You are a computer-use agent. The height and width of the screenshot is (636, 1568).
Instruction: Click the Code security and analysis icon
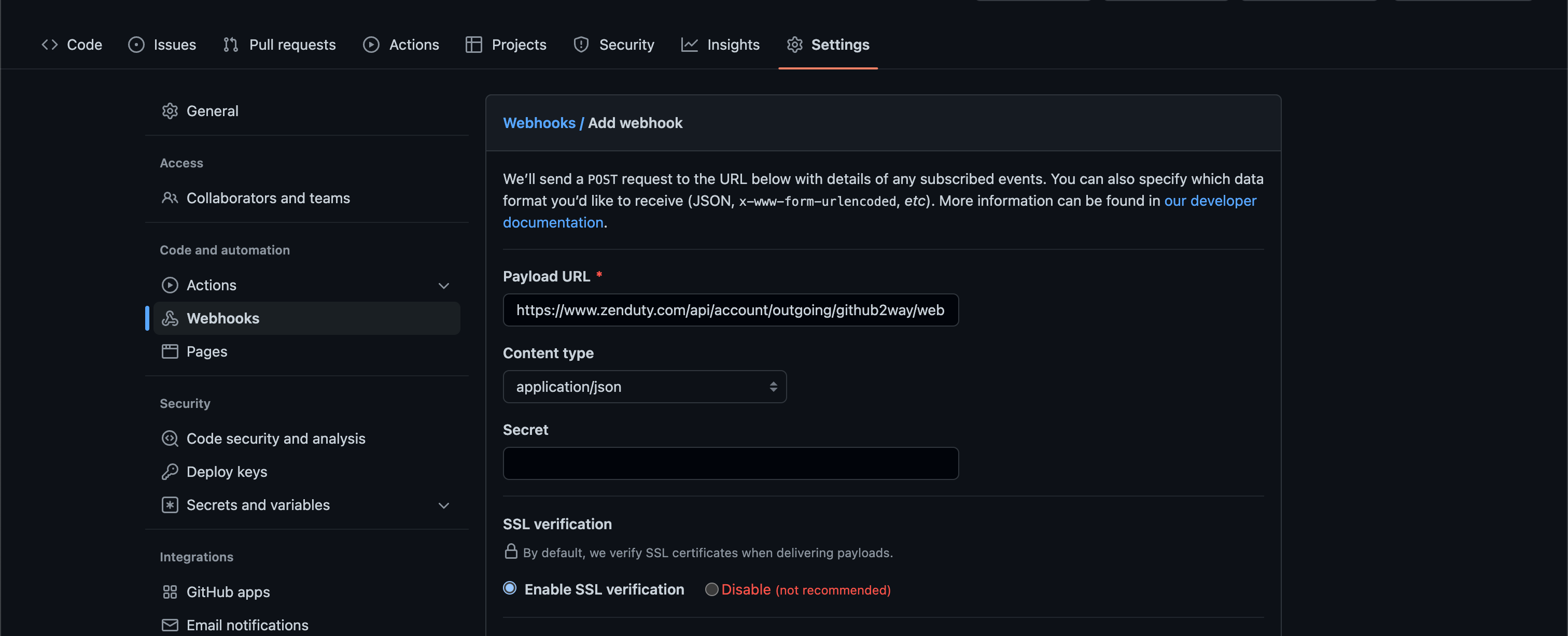[170, 438]
